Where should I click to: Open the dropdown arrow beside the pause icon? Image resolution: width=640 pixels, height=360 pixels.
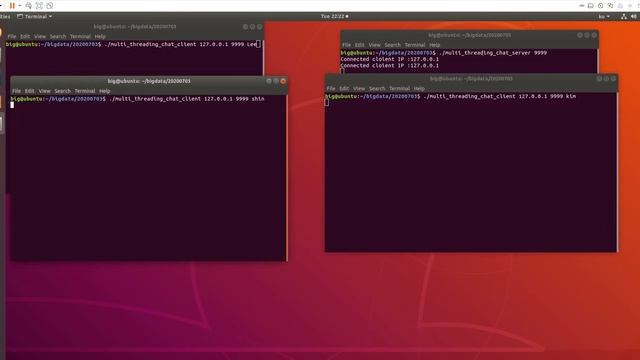[20, 6]
